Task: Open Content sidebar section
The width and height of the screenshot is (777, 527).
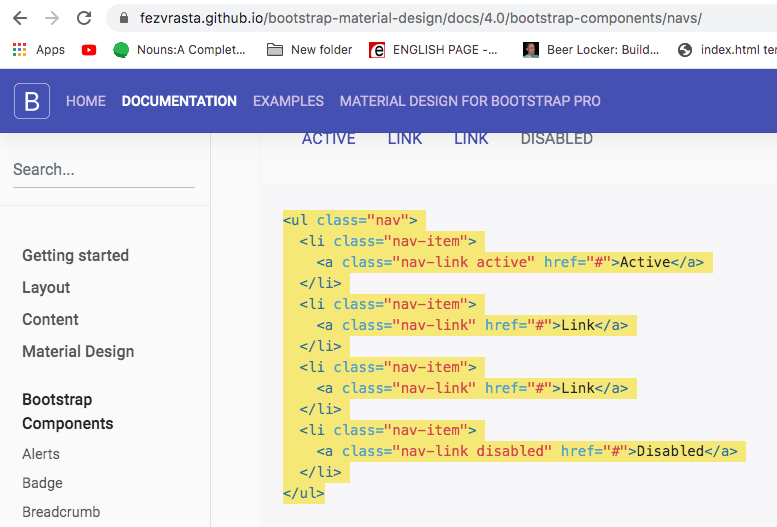Action: (x=50, y=319)
